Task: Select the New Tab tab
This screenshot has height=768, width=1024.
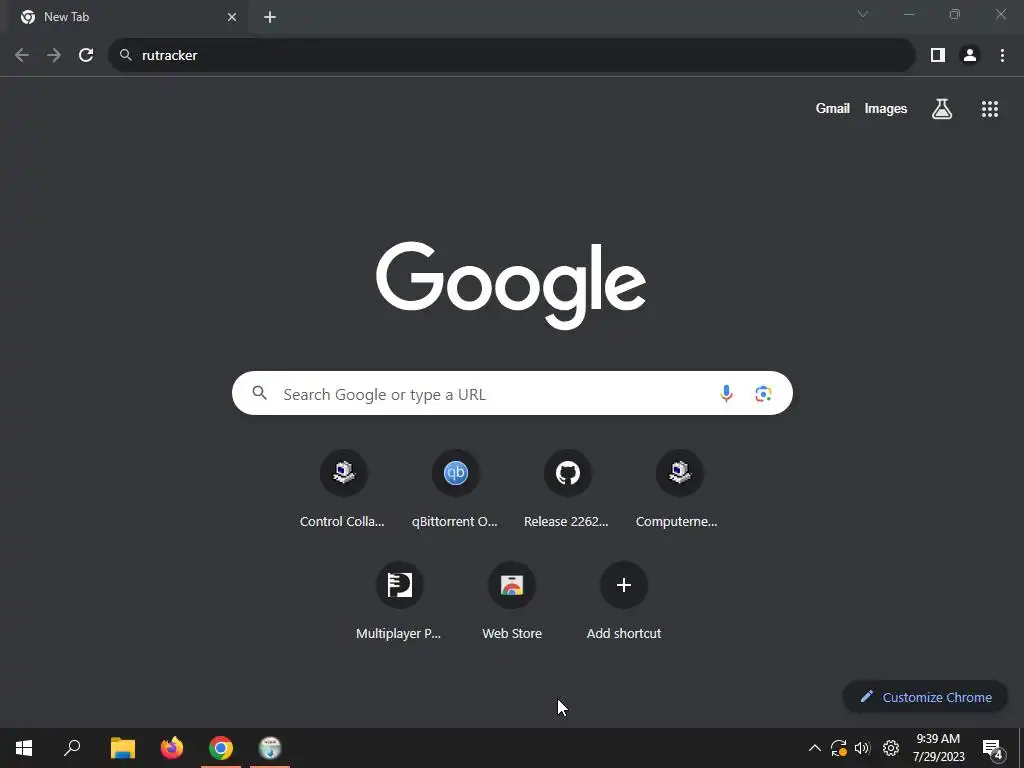Action: tap(128, 17)
